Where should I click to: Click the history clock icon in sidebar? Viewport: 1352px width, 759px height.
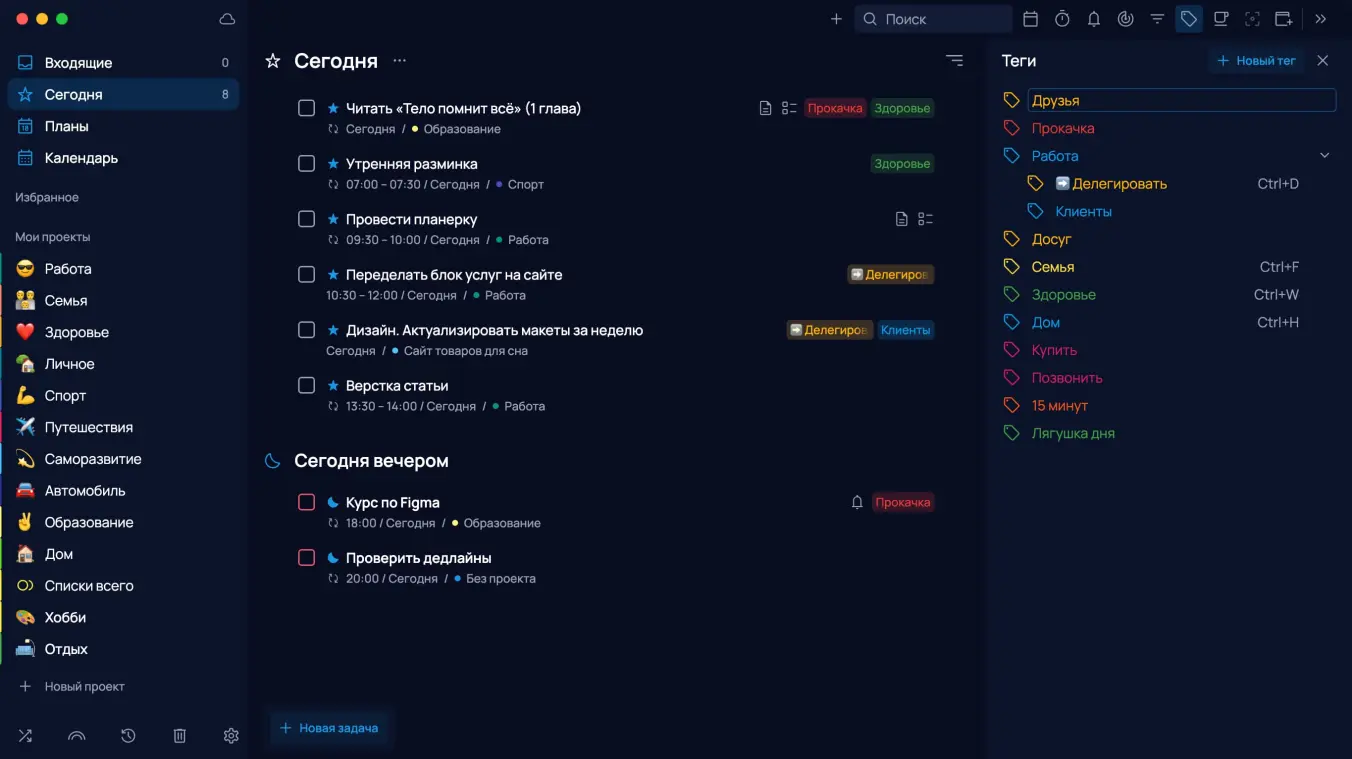click(x=128, y=736)
